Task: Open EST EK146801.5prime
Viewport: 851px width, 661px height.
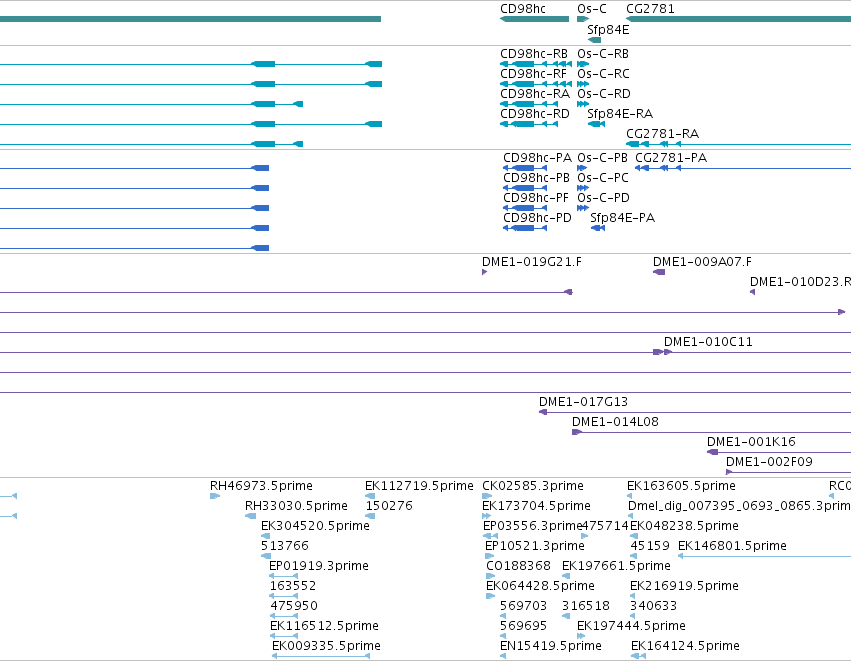Action: coord(732,546)
